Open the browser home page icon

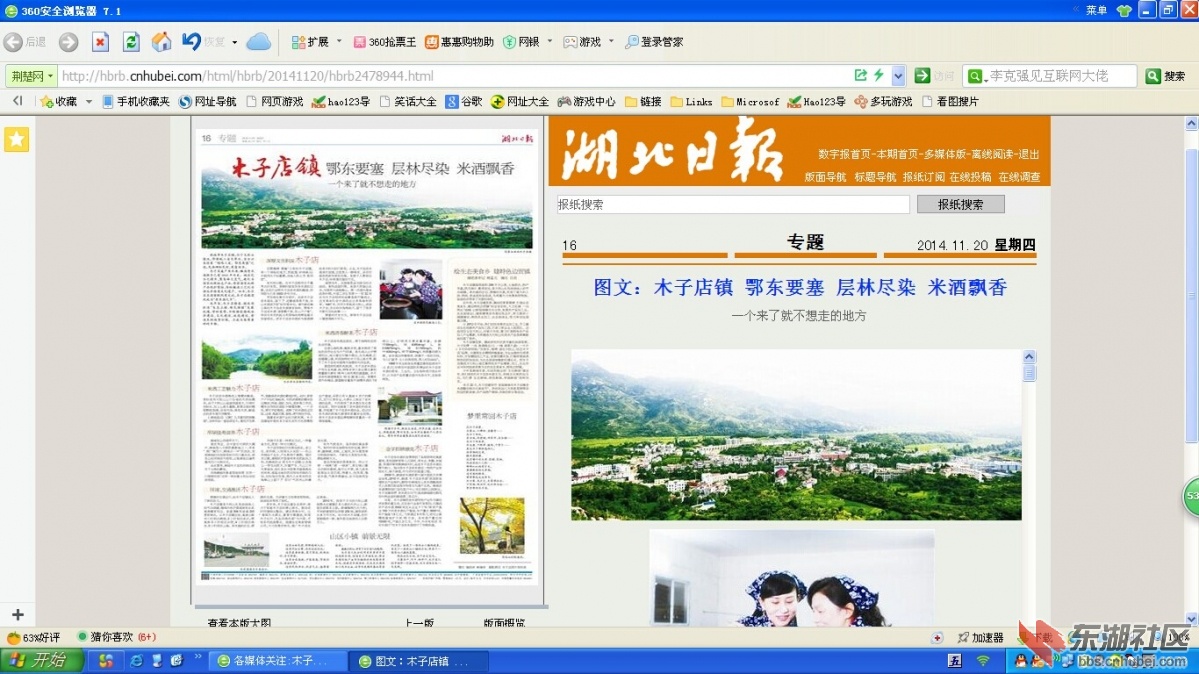(161, 42)
